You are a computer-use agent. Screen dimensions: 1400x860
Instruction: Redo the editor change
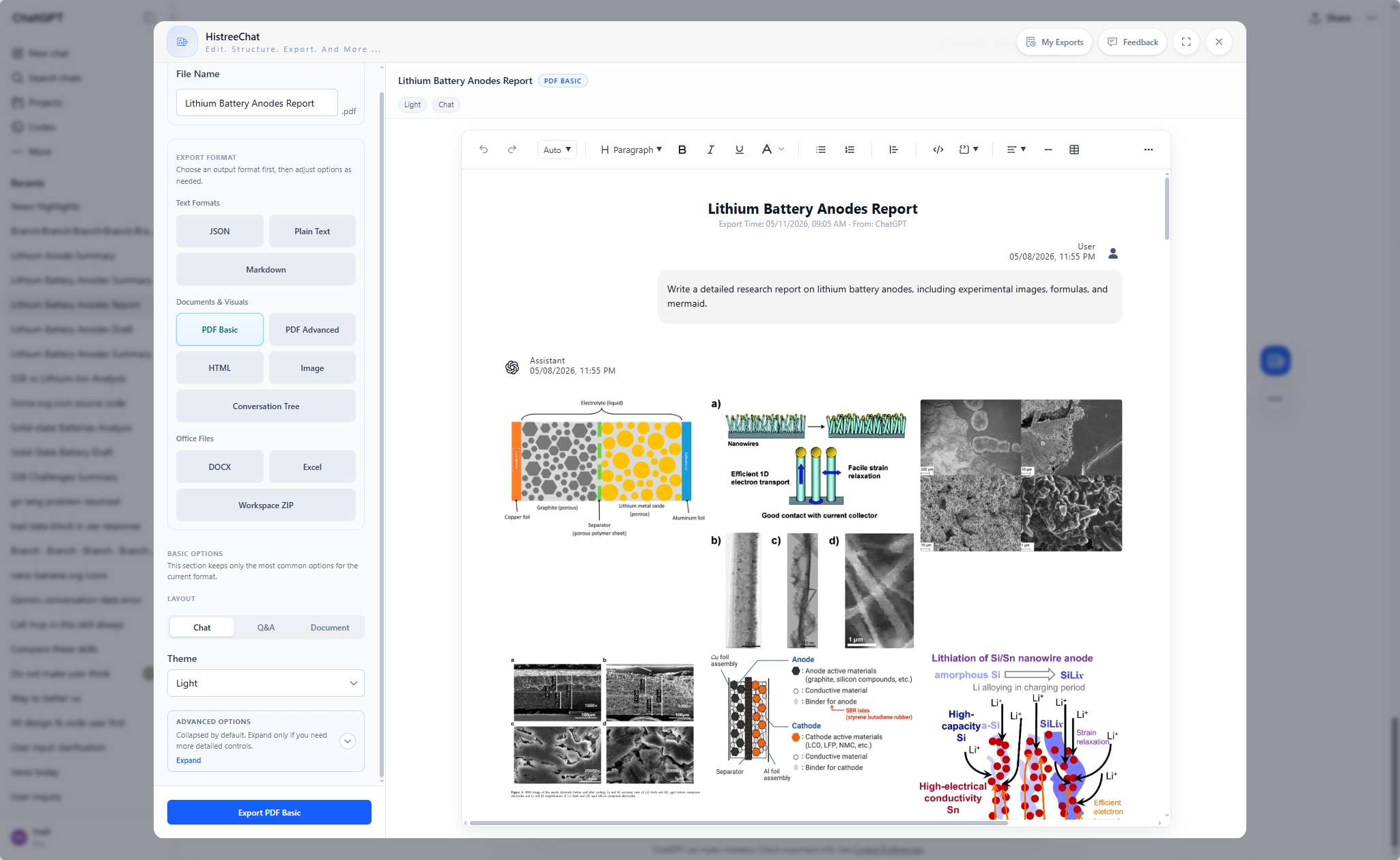point(512,150)
